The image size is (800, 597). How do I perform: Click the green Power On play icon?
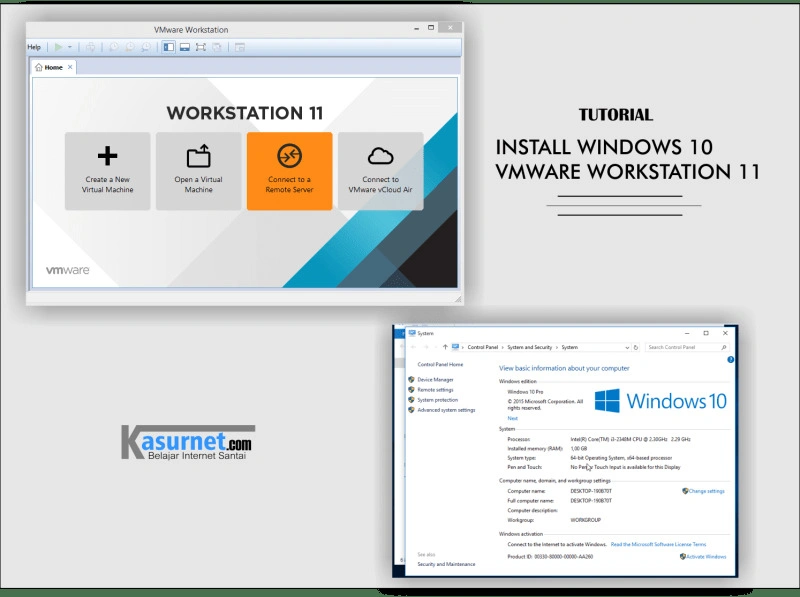tap(58, 47)
